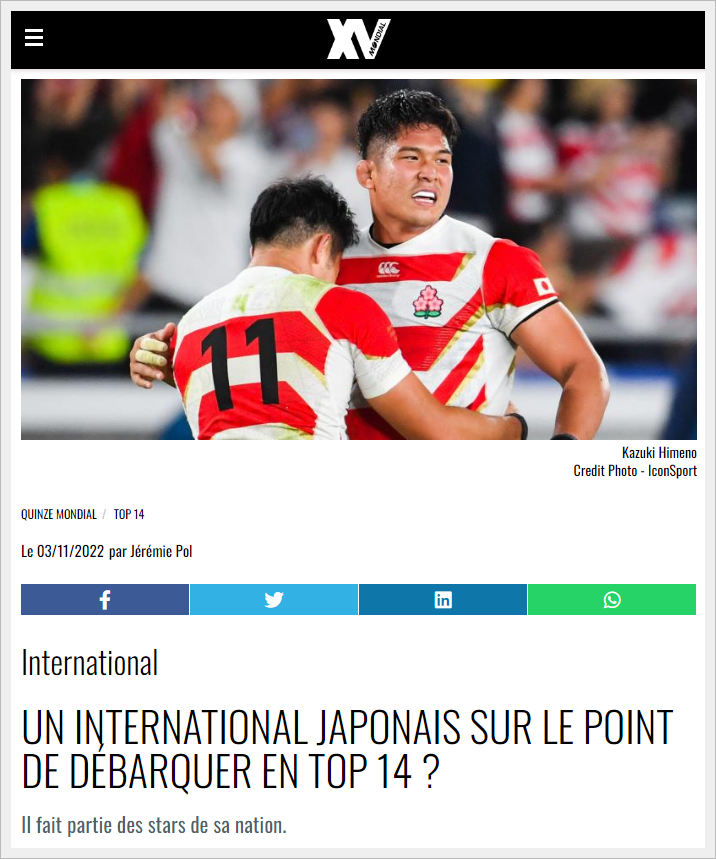Screen dimensions: 716x859
Task: Share the article on Facebook
Action: coord(105,599)
